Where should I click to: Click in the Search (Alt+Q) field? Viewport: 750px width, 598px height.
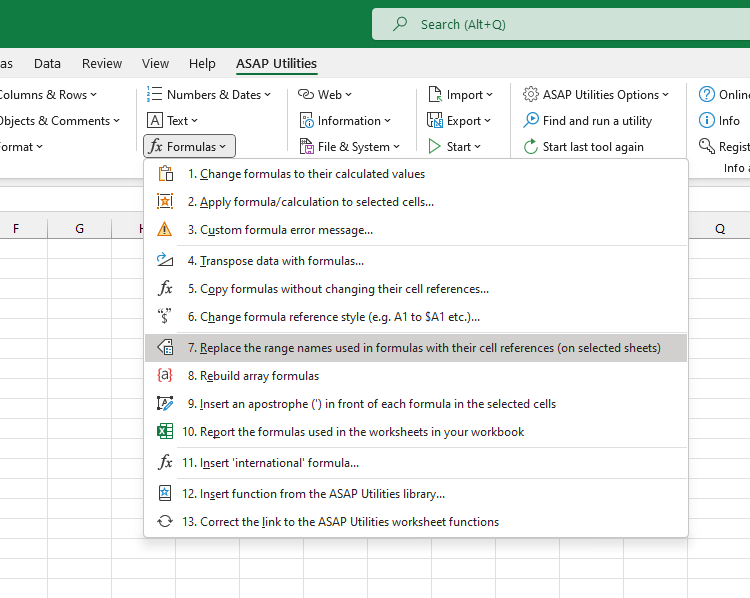561,24
